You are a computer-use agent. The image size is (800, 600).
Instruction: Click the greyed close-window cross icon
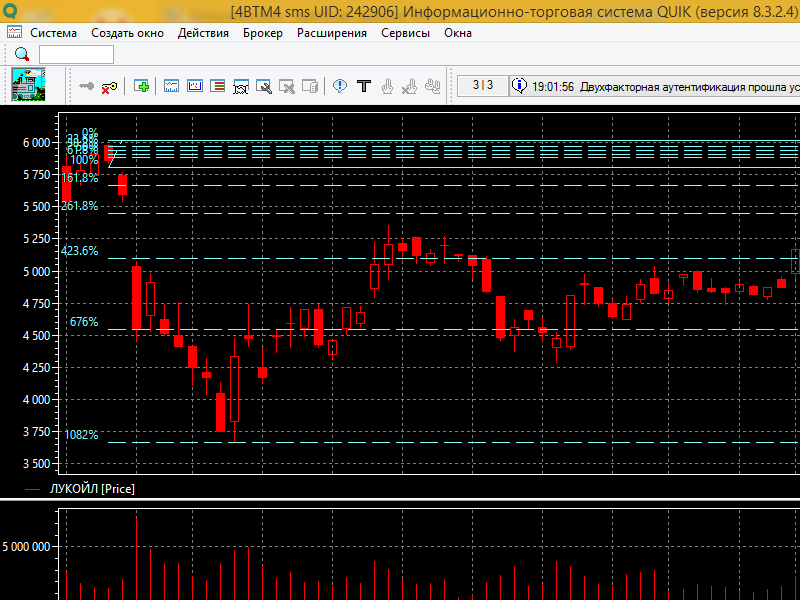(287, 86)
